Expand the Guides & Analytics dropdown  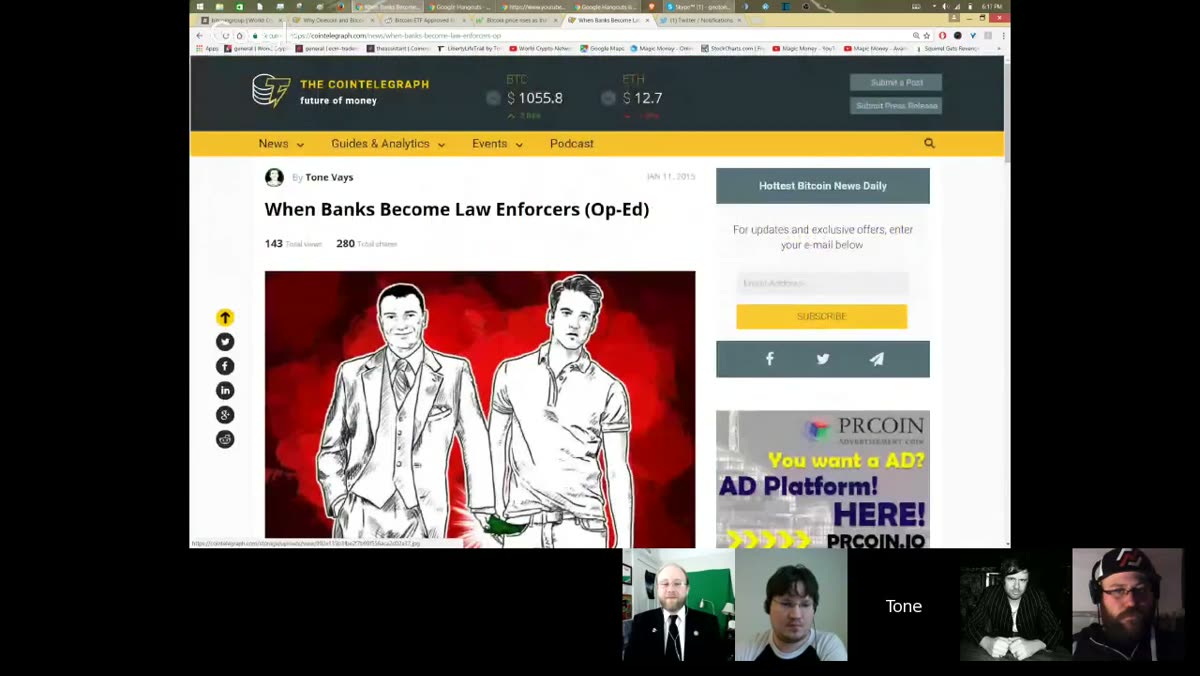388,144
